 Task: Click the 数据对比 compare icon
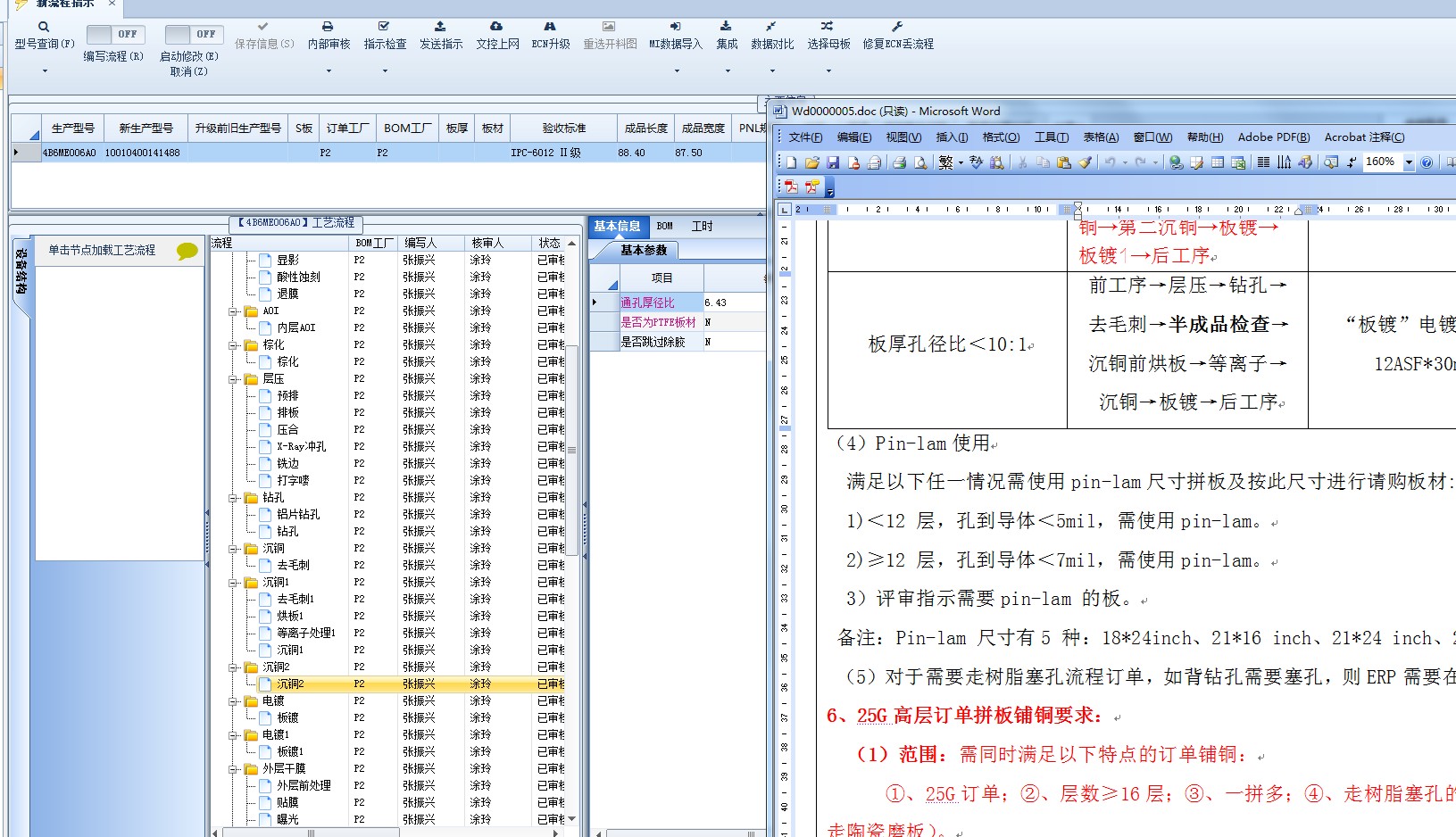coord(771,27)
